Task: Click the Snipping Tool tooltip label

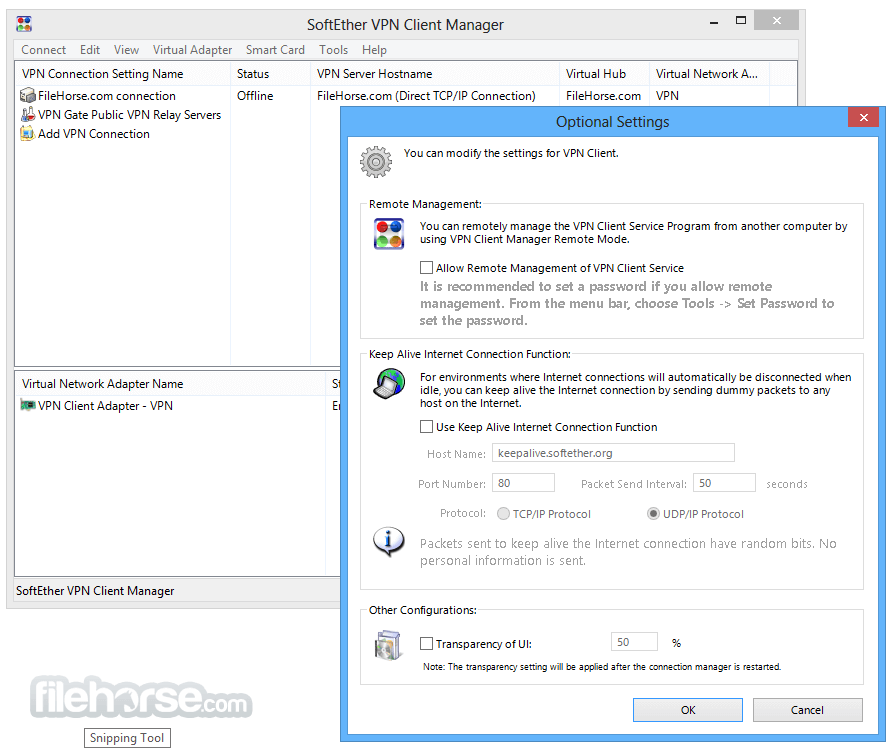Action: coord(127,738)
